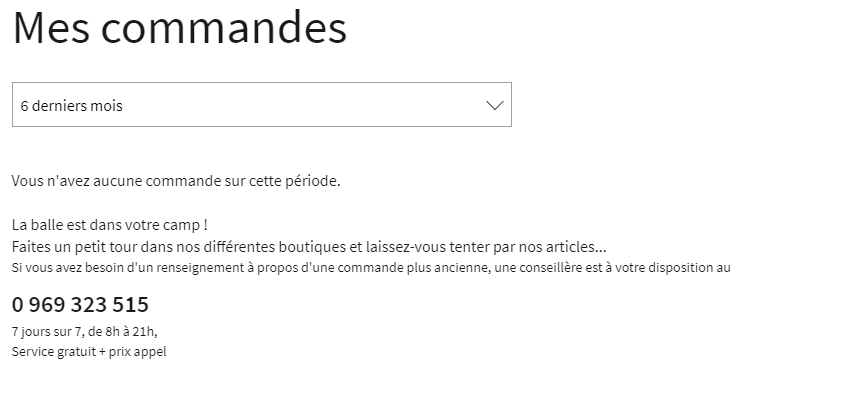Click '7 jours sur 7, de 8h à 21h' text
The height and width of the screenshot is (408, 844).
coord(85,331)
